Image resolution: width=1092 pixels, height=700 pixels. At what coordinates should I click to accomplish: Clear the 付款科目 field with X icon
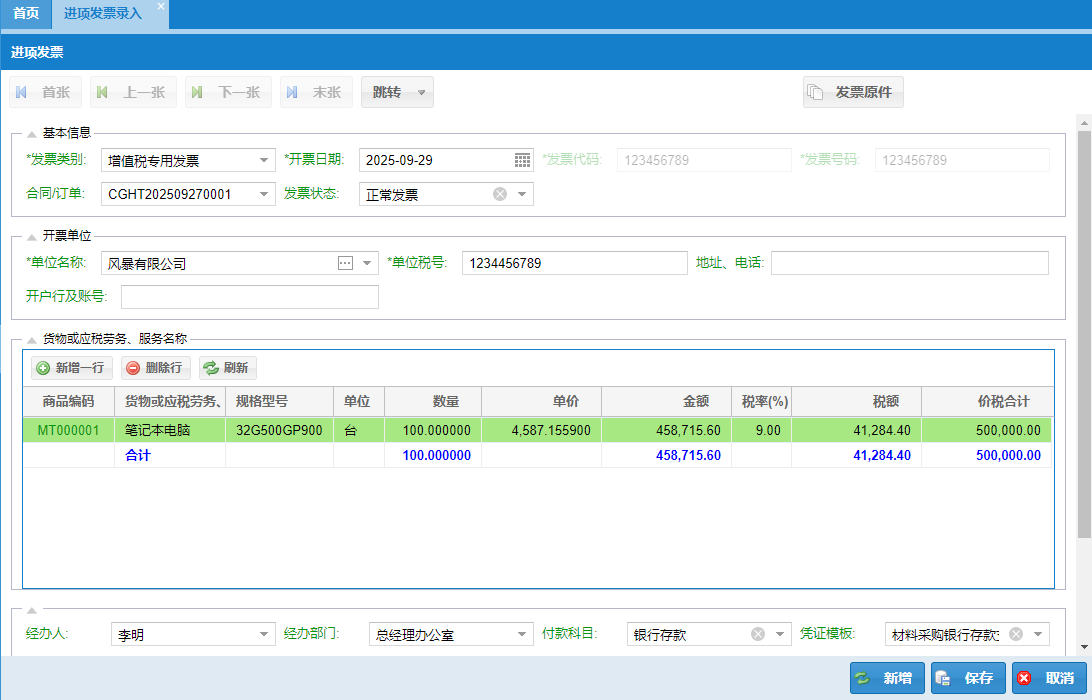(758, 634)
